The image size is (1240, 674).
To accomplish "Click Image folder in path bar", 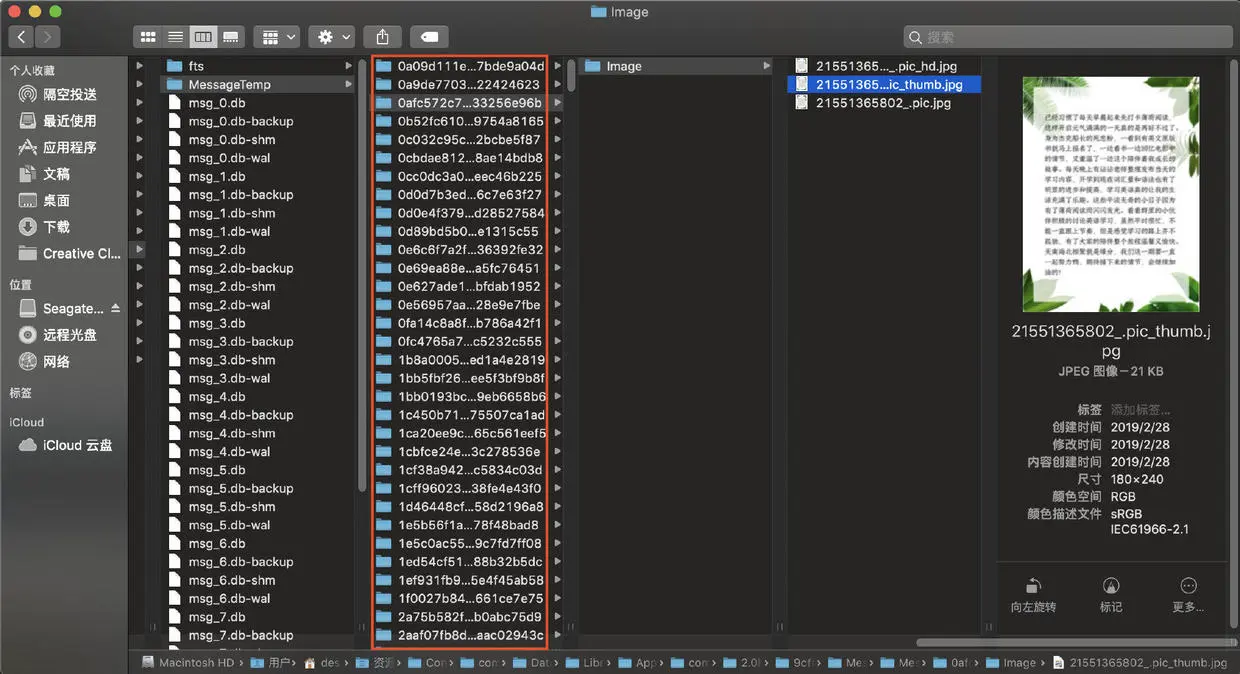I will pos(1011,662).
